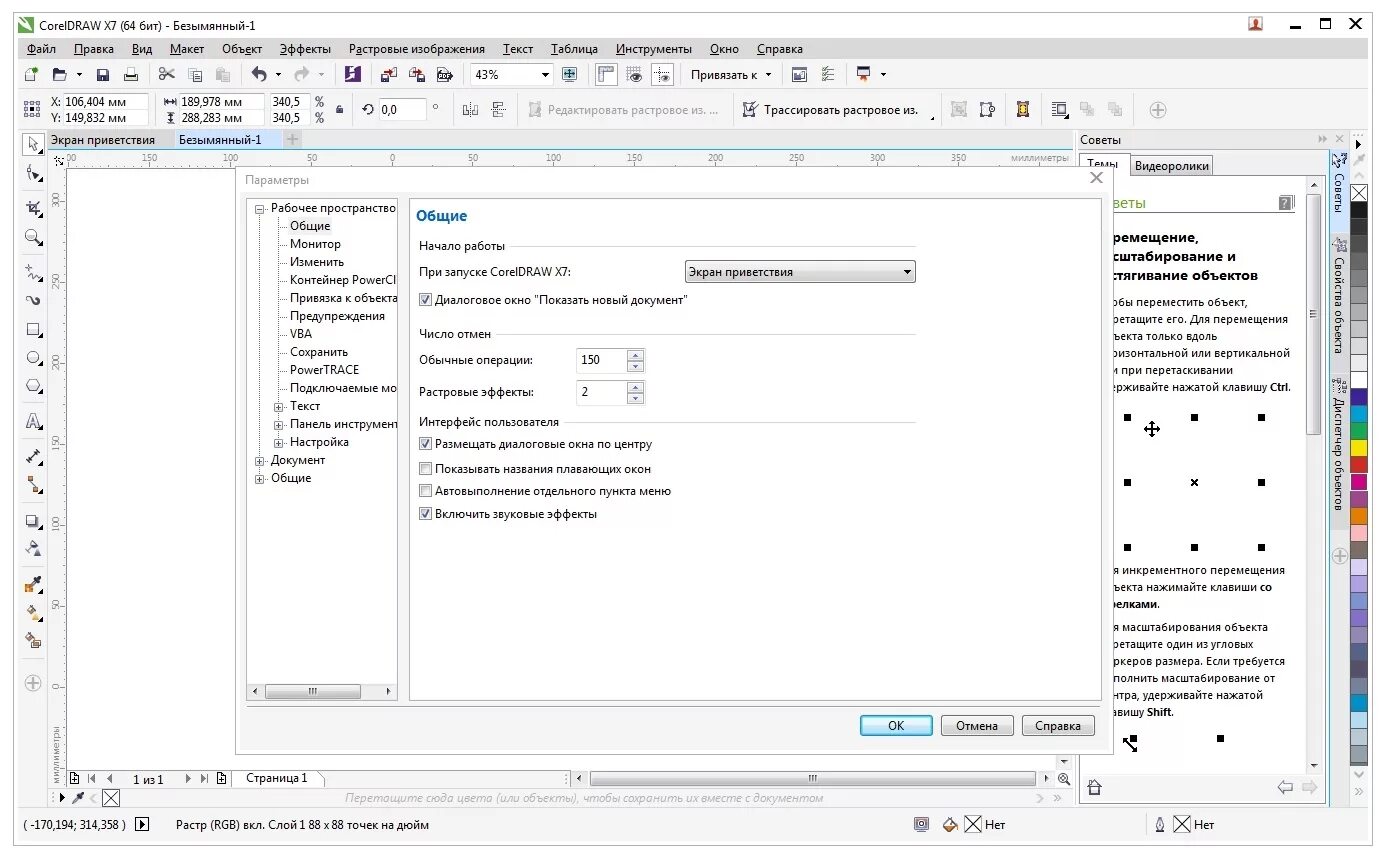Select the Freehand tool

pyautogui.click(x=33, y=272)
